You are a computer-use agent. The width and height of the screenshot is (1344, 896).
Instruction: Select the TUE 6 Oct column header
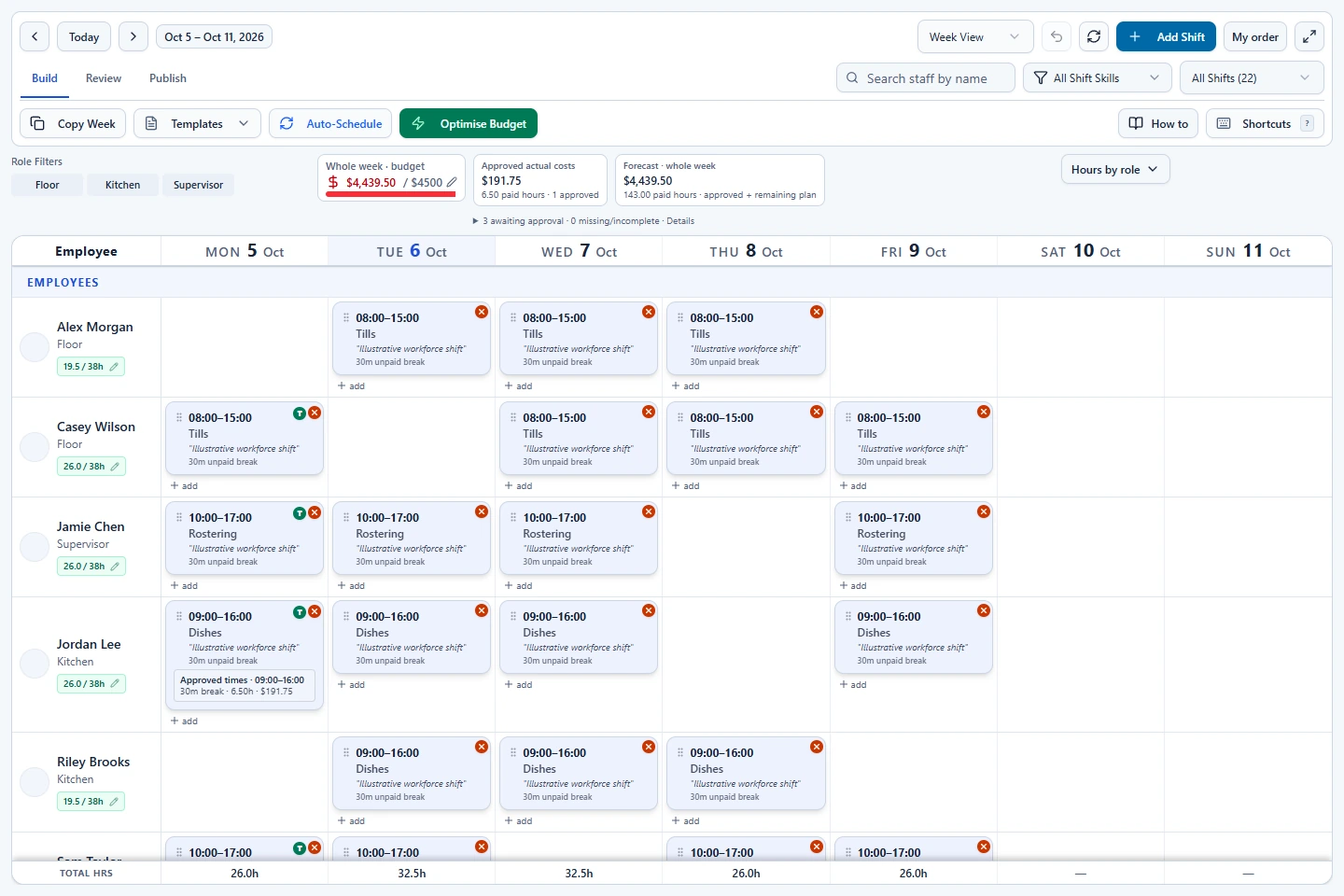coord(412,252)
